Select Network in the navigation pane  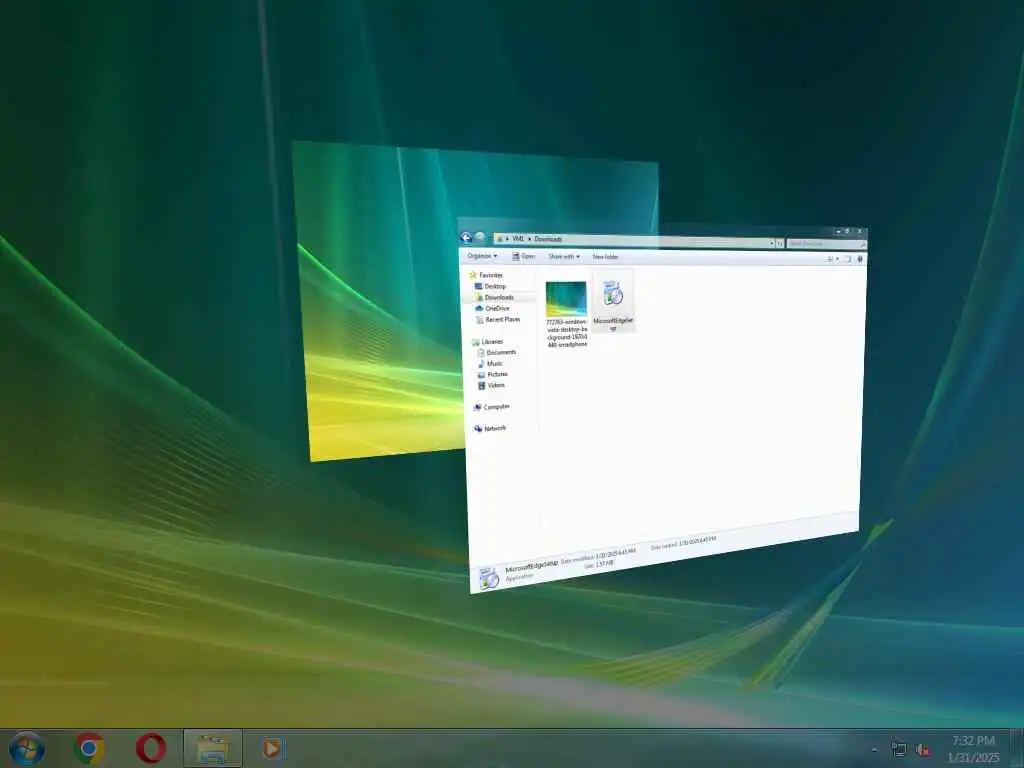(x=490, y=428)
